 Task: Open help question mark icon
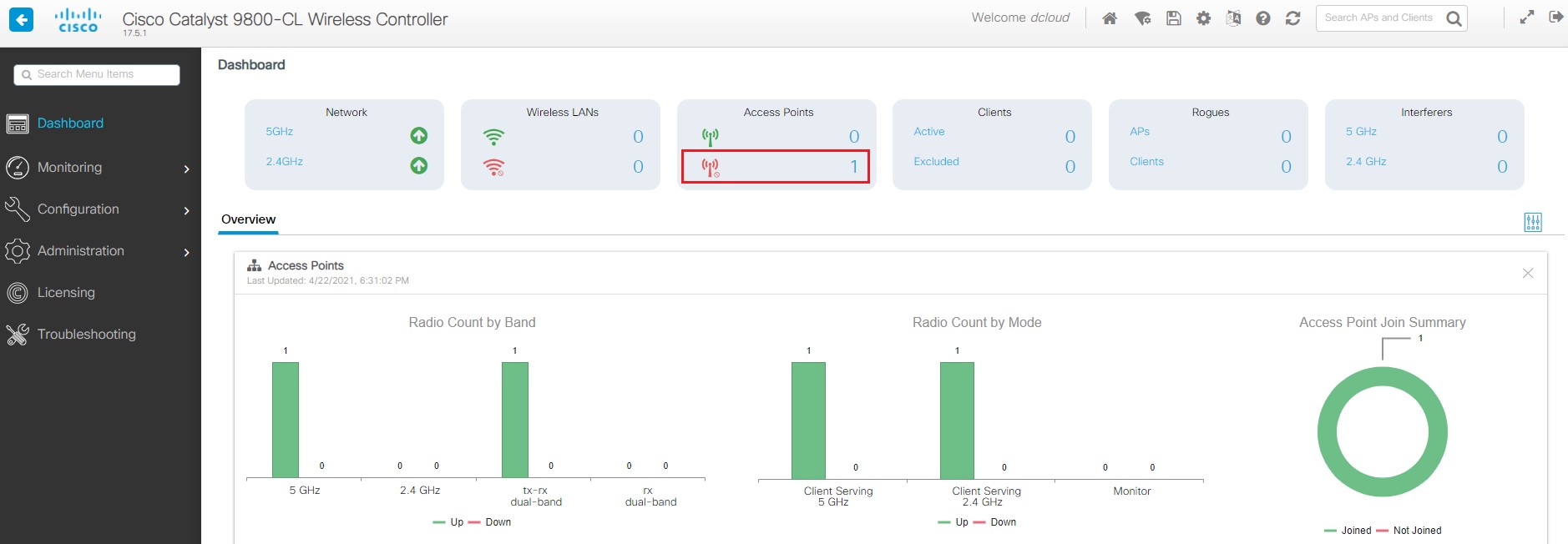pos(1263,18)
